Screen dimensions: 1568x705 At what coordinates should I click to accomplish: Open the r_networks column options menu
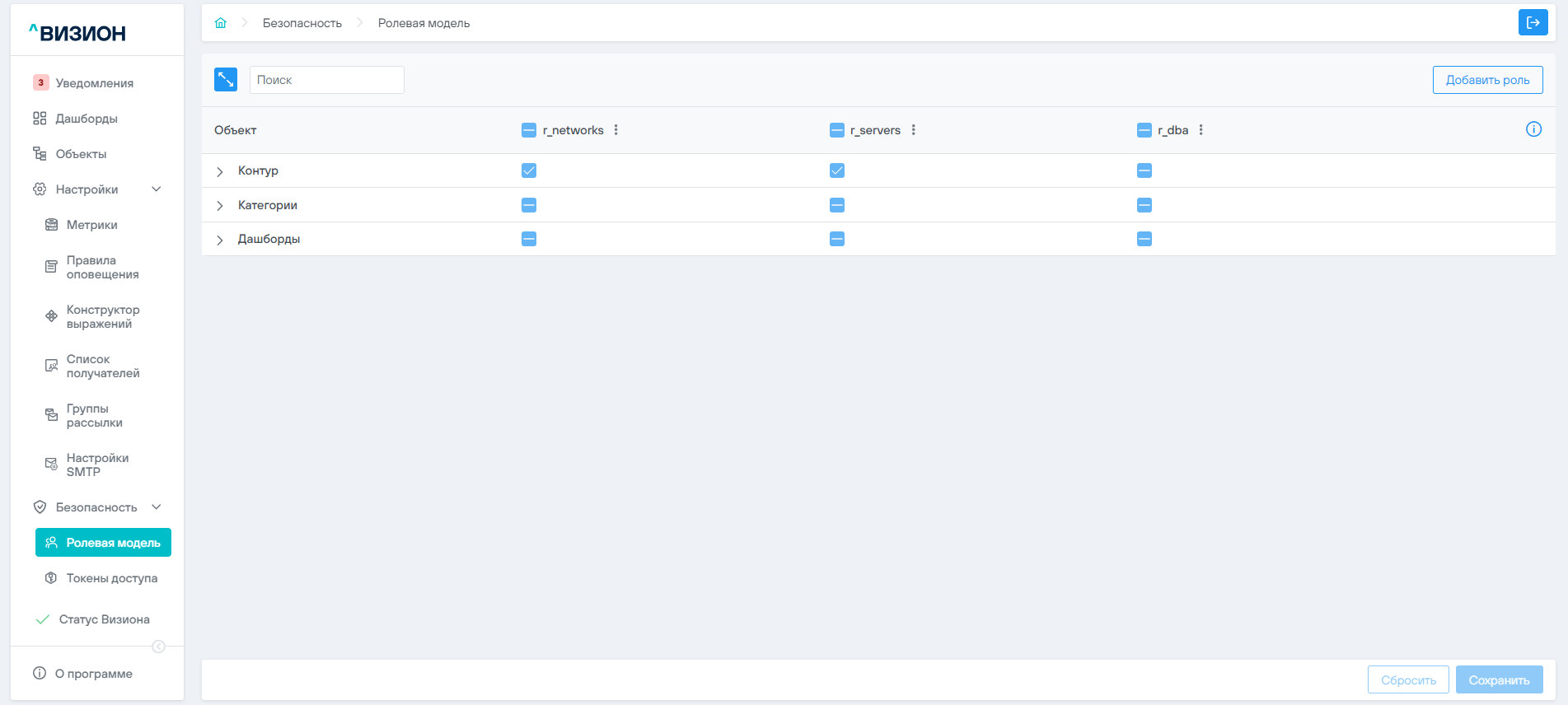pos(616,130)
